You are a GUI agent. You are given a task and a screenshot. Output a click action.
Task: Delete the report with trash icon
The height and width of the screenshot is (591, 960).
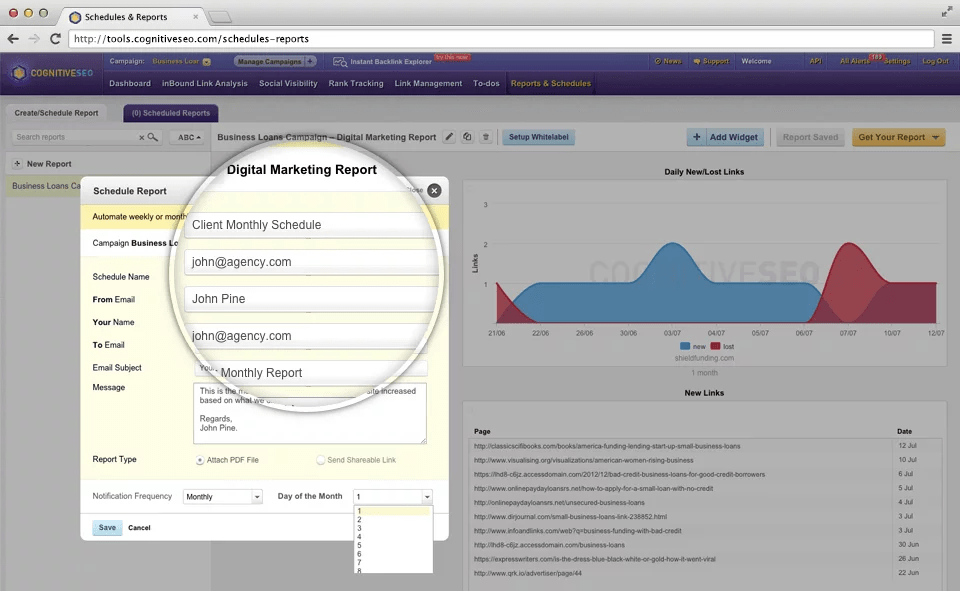pyautogui.click(x=486, y=137)
